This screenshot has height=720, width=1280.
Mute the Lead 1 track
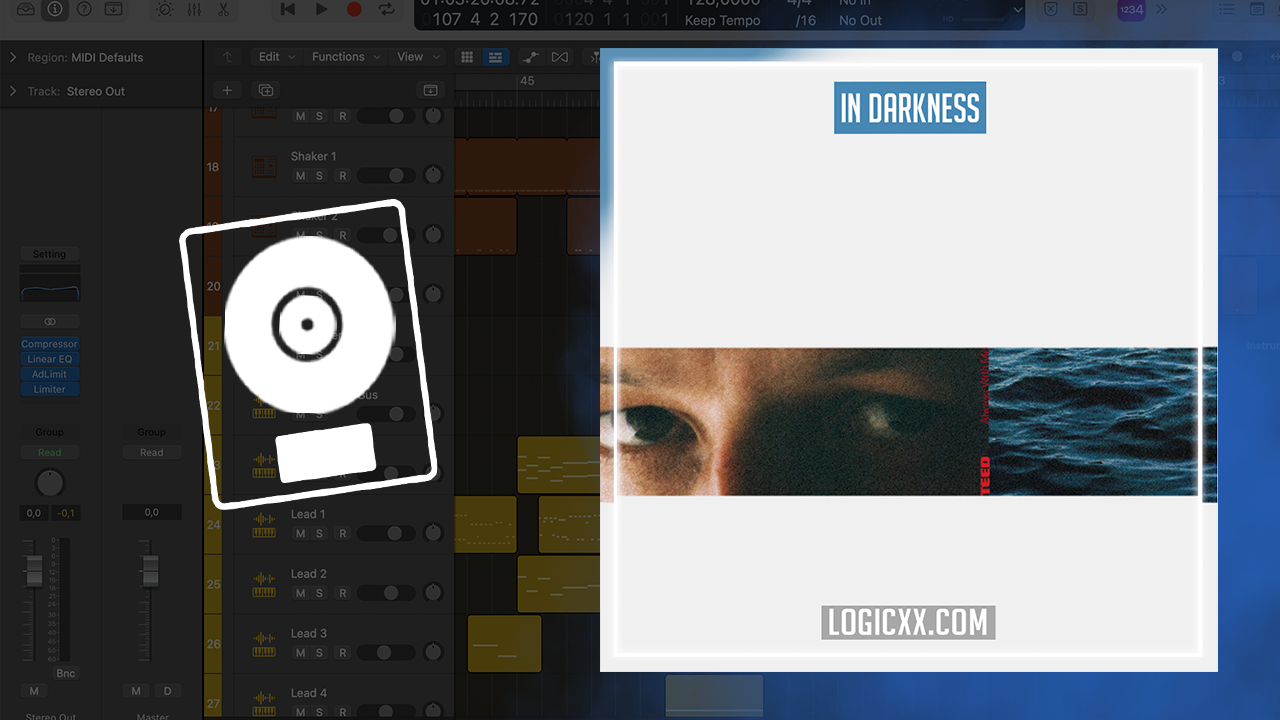click(x=300, y=534)
